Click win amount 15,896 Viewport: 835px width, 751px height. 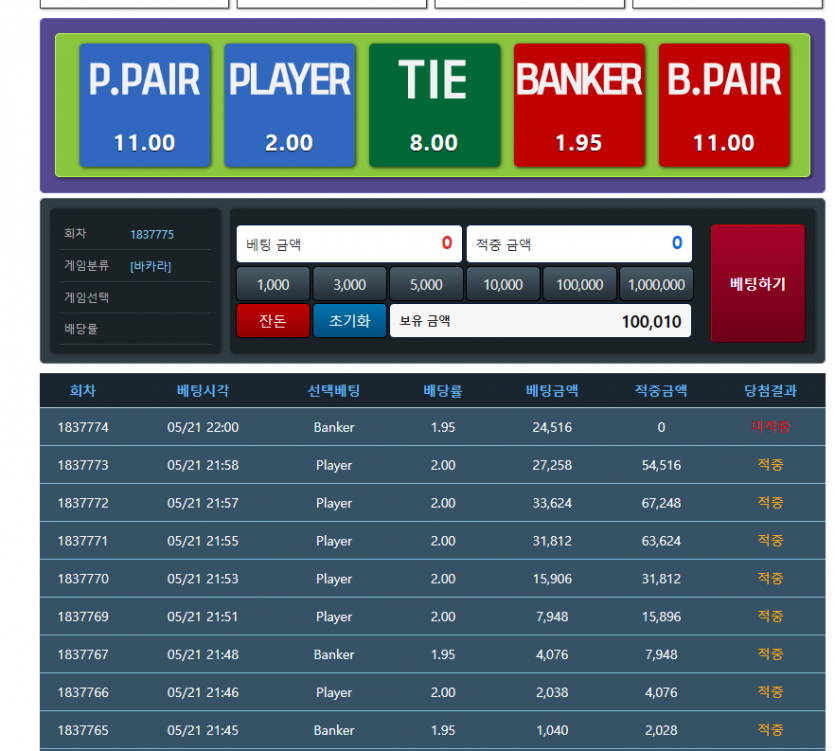[661, 616]
